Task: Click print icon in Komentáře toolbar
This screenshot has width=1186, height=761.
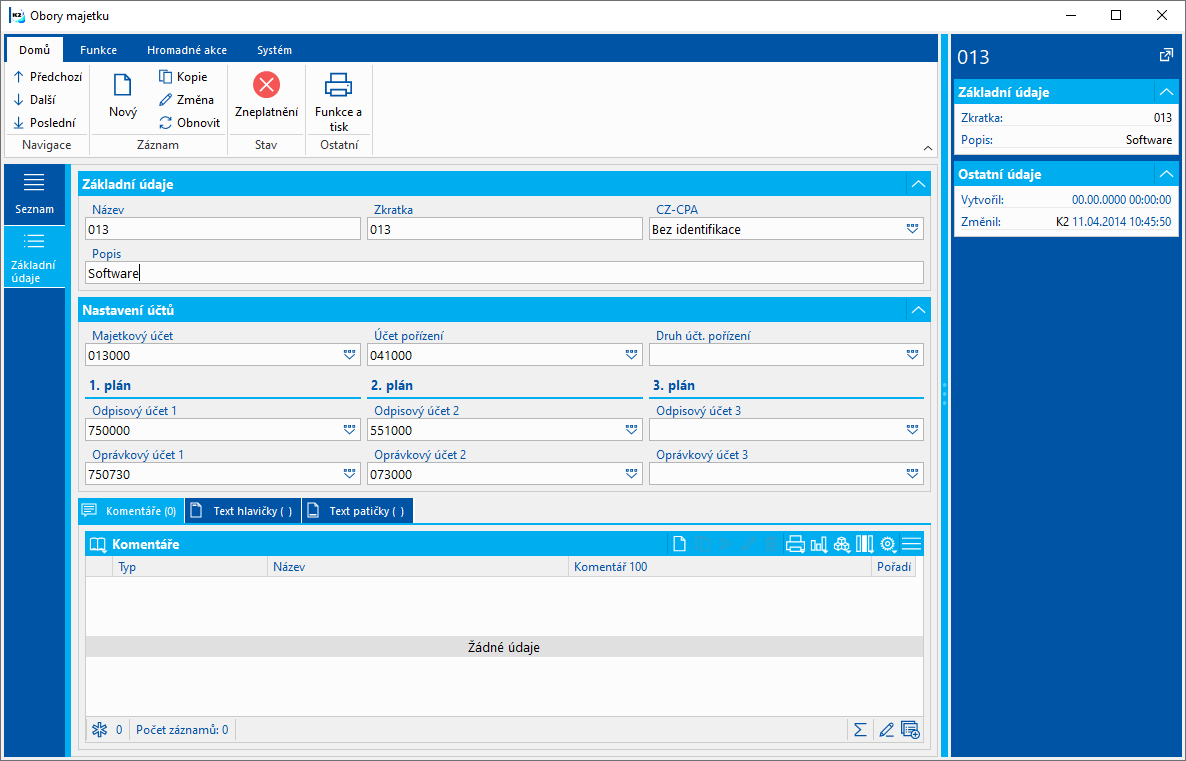Action: (795, 544)
